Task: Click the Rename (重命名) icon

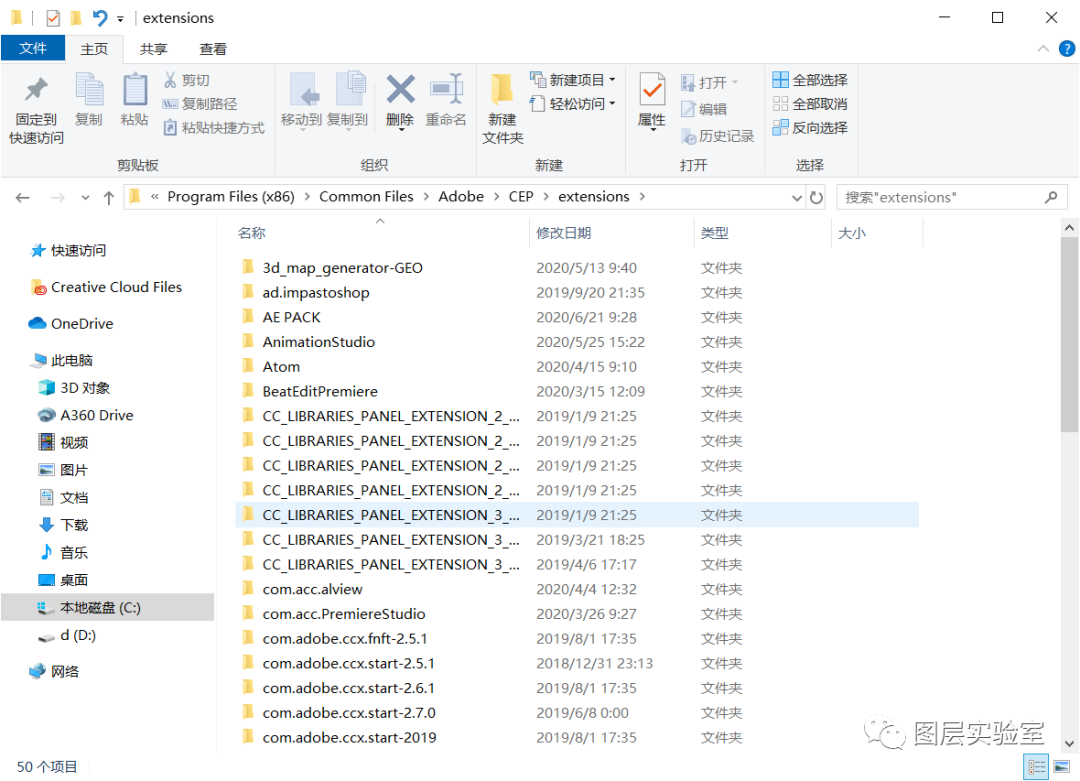Action: click(x=446, y=90)
